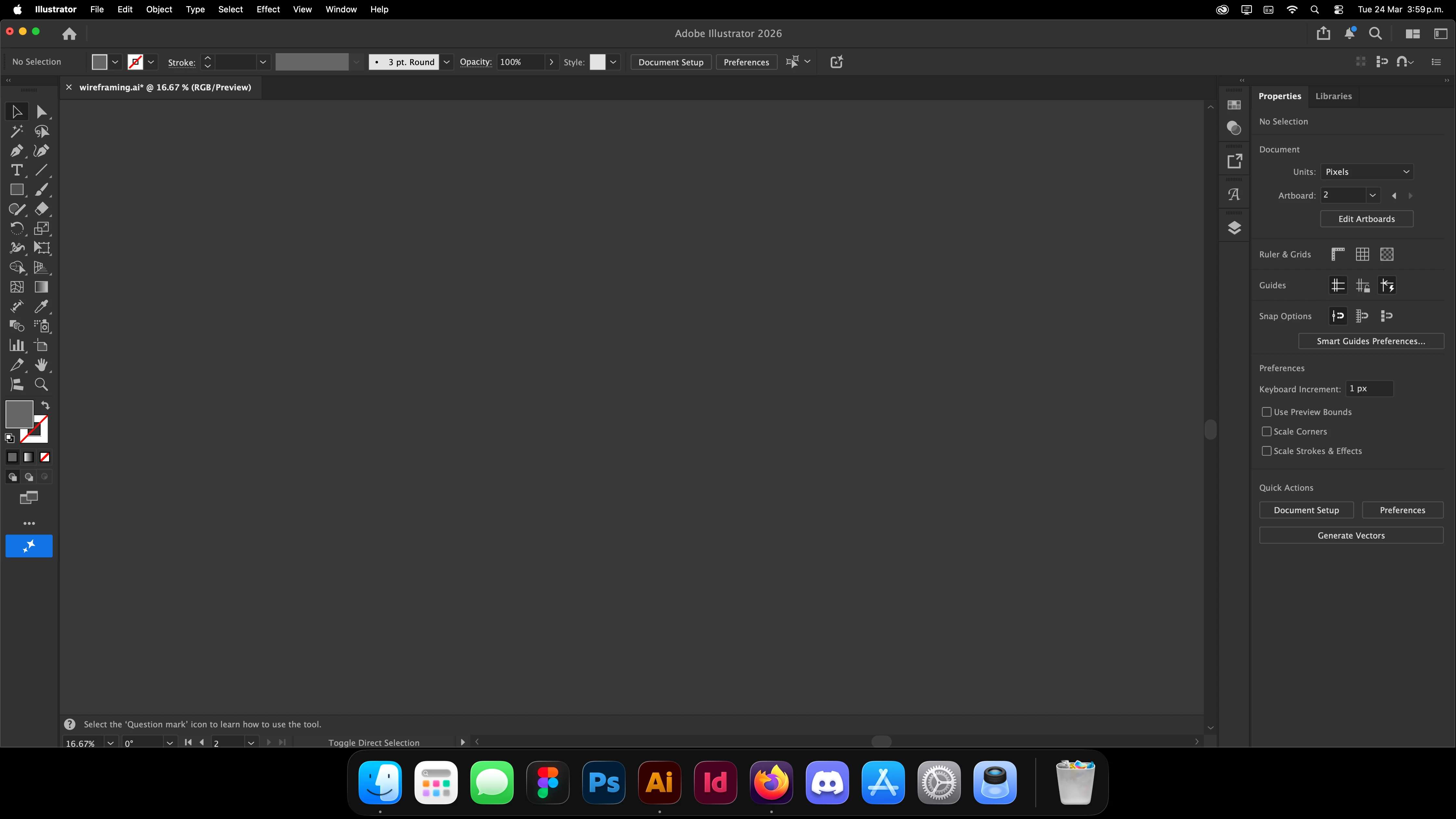
Task: Select the Eraser tool
Action: pos(41,209)
